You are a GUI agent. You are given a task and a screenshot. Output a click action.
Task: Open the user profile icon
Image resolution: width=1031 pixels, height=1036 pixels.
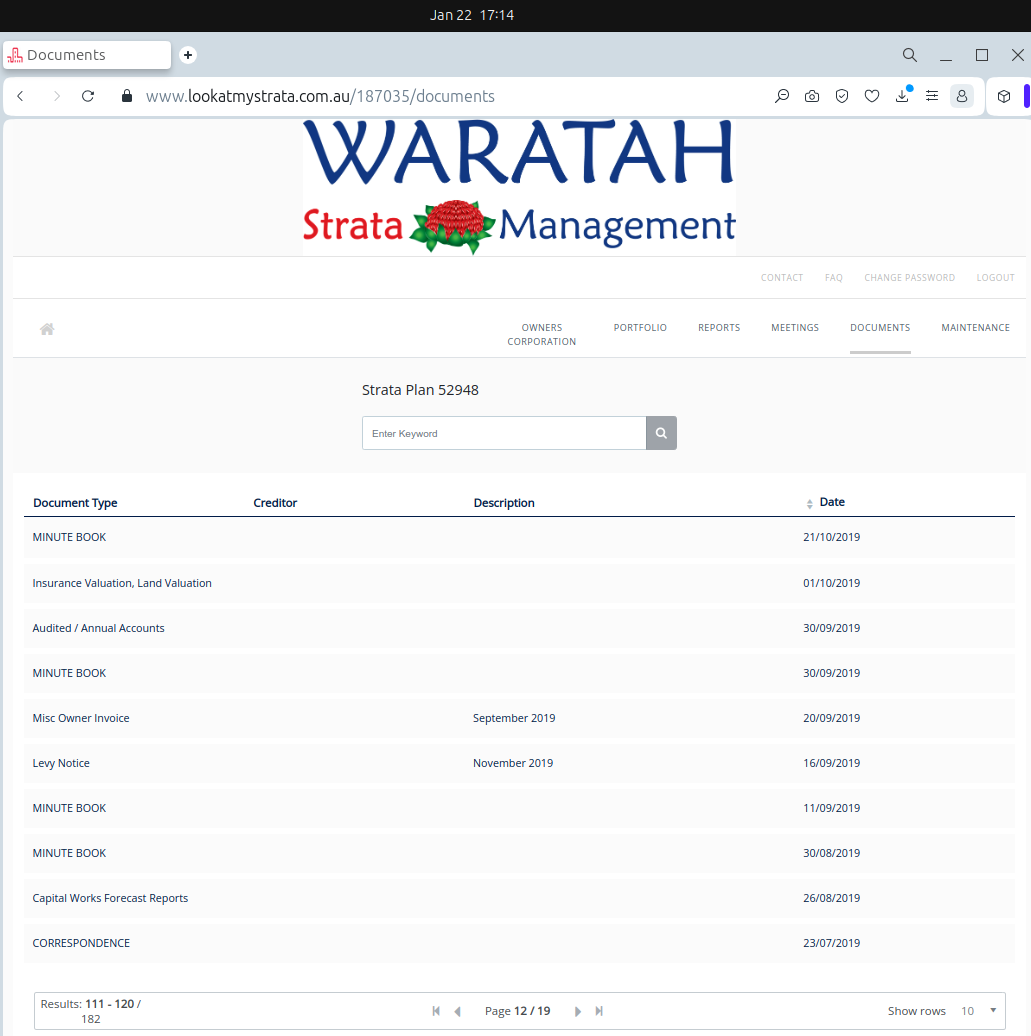point(962,96)
